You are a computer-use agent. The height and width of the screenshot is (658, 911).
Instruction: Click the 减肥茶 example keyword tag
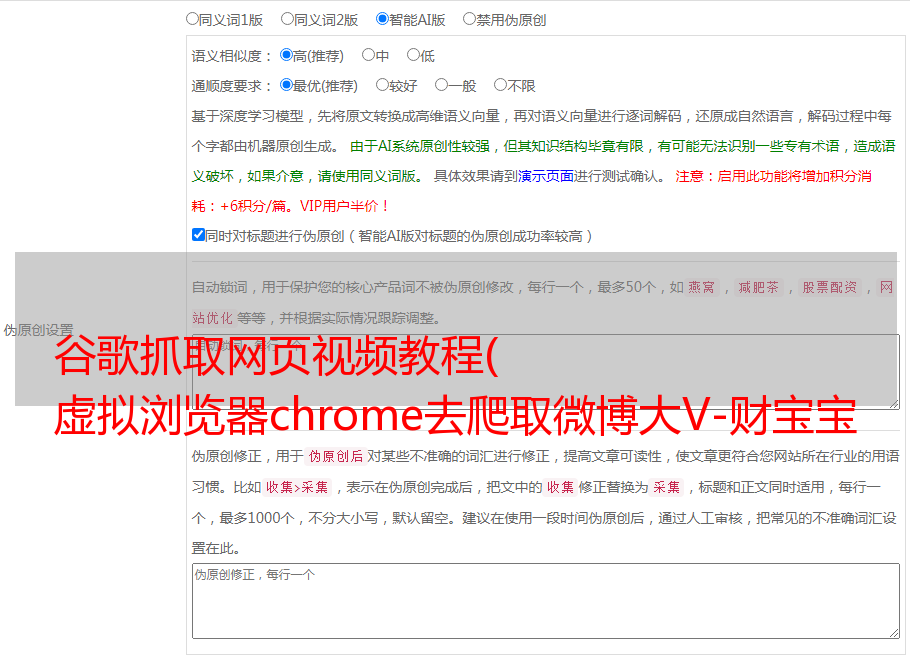tap(759, 287)
